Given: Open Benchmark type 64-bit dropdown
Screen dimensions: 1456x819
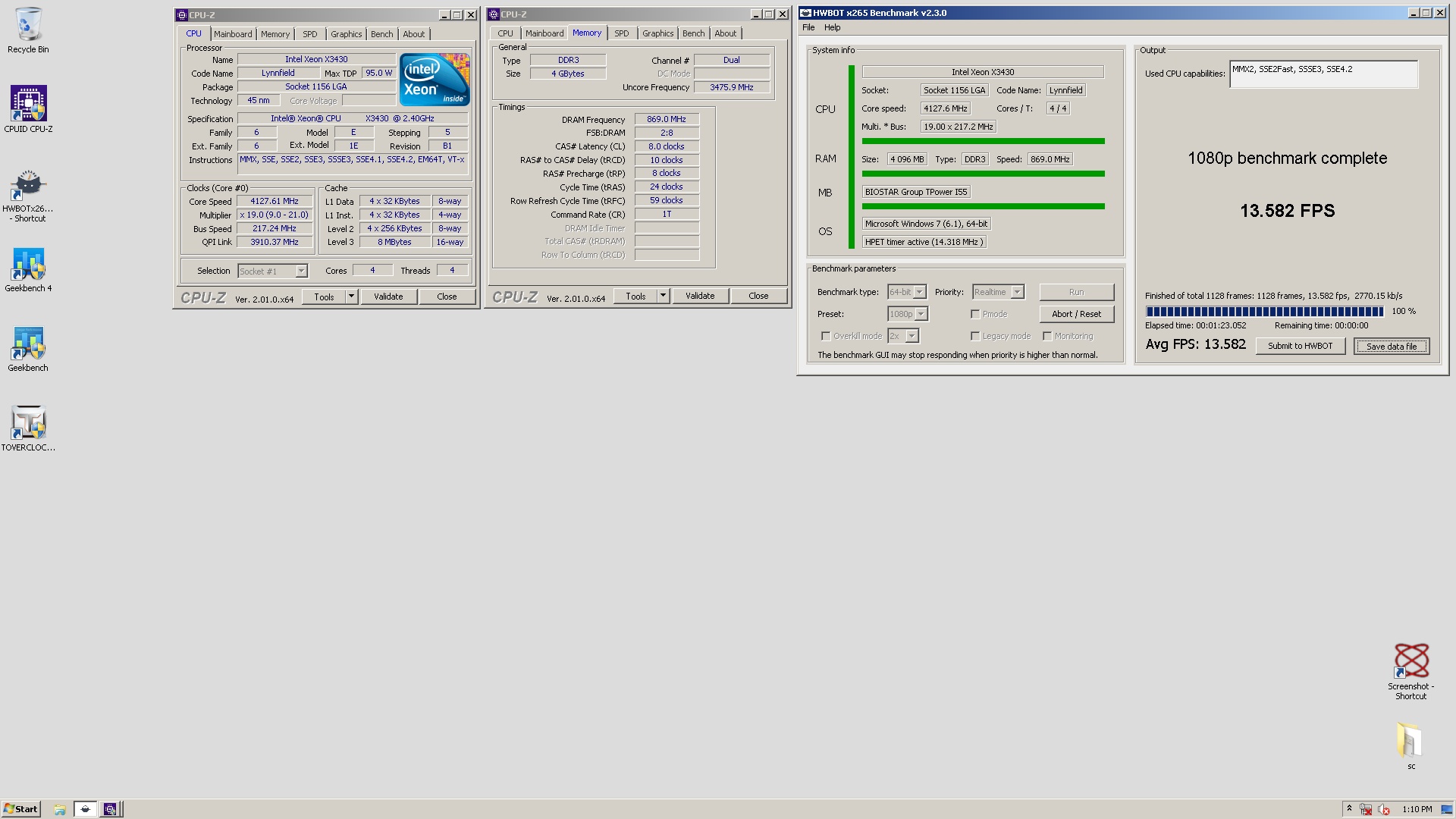Looking at the screenshot, I should coord(907,292).
